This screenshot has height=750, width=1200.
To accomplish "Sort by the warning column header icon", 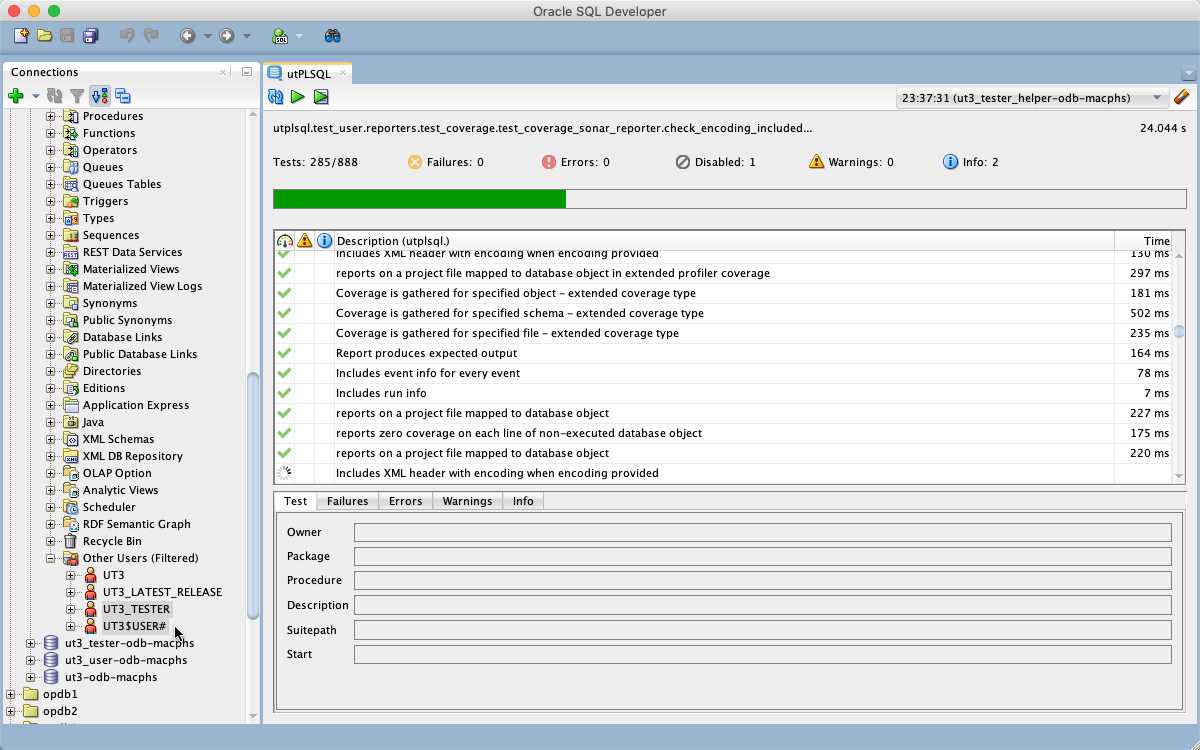I will tap(305, 241).
